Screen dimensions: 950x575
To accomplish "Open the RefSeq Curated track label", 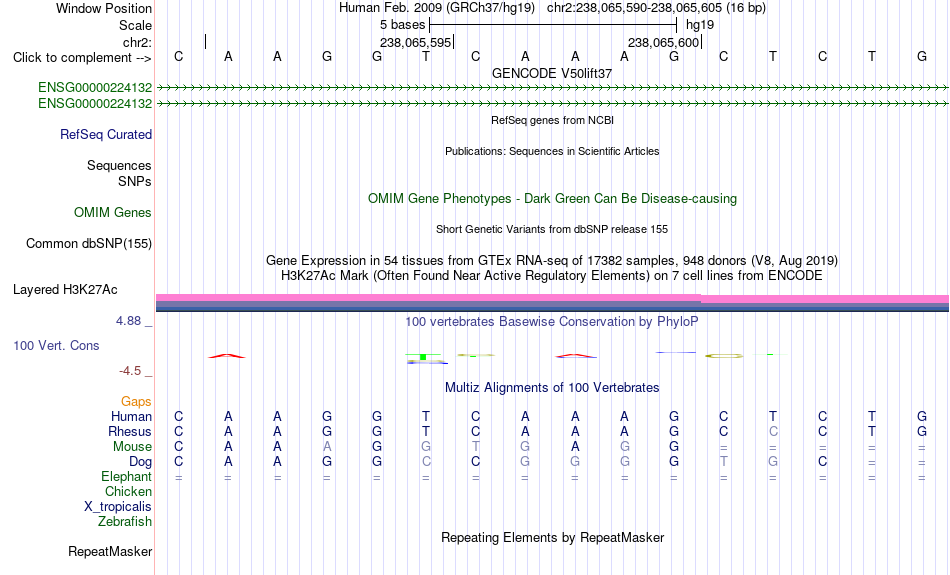I will coord(106,135).
